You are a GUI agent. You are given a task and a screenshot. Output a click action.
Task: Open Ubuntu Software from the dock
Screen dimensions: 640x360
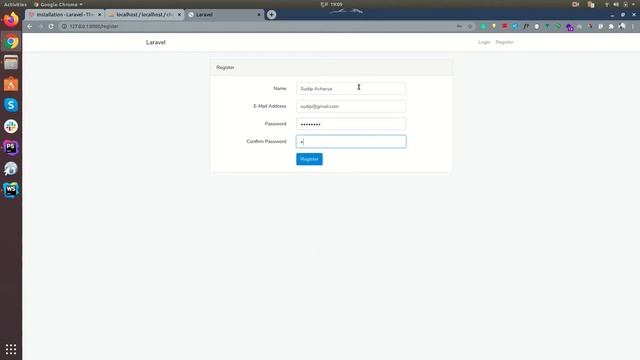tap(11, 84)
